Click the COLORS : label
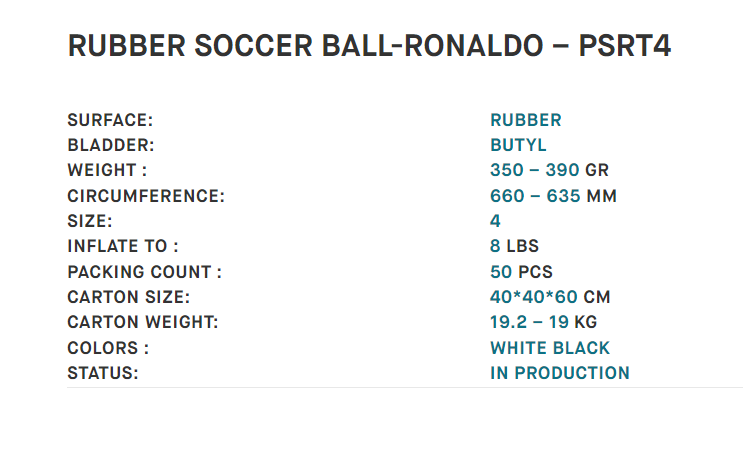Viewport: 743px width, 463px height. point(108,348)
